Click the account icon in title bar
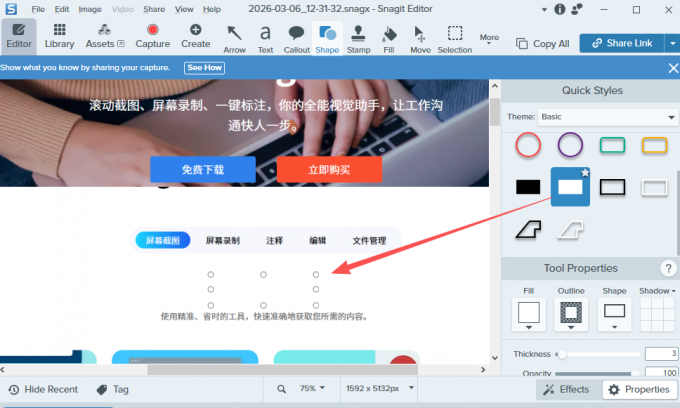 pos(577,9)
